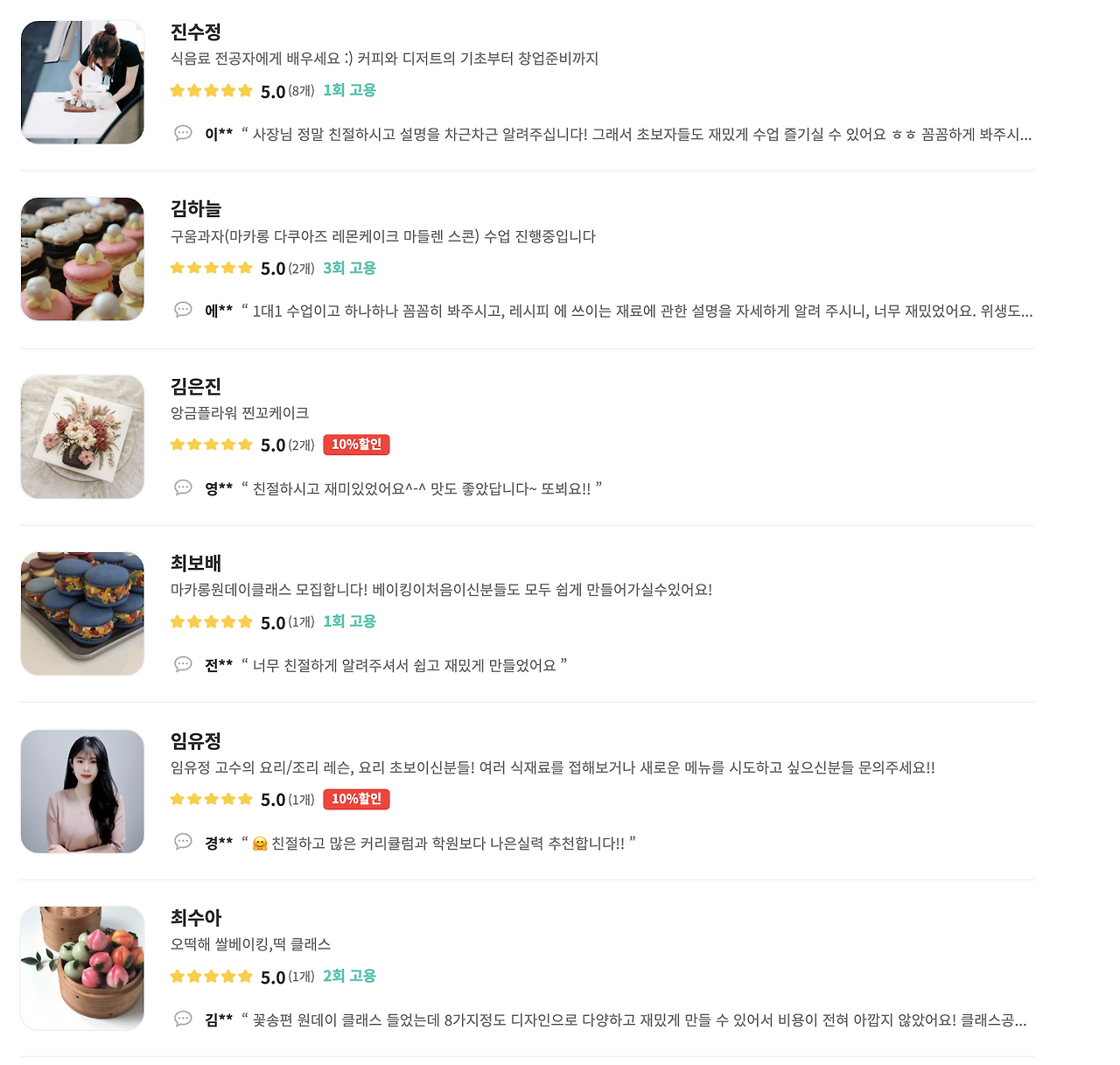
Task: Open the macaron thumbnail for 김하늘
Action: tap(82, 259)
